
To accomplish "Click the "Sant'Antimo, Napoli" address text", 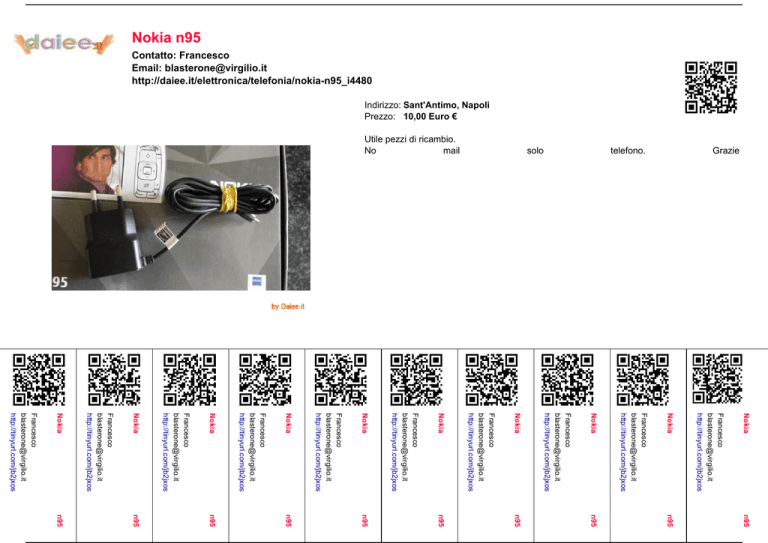I will click(446, 104).
